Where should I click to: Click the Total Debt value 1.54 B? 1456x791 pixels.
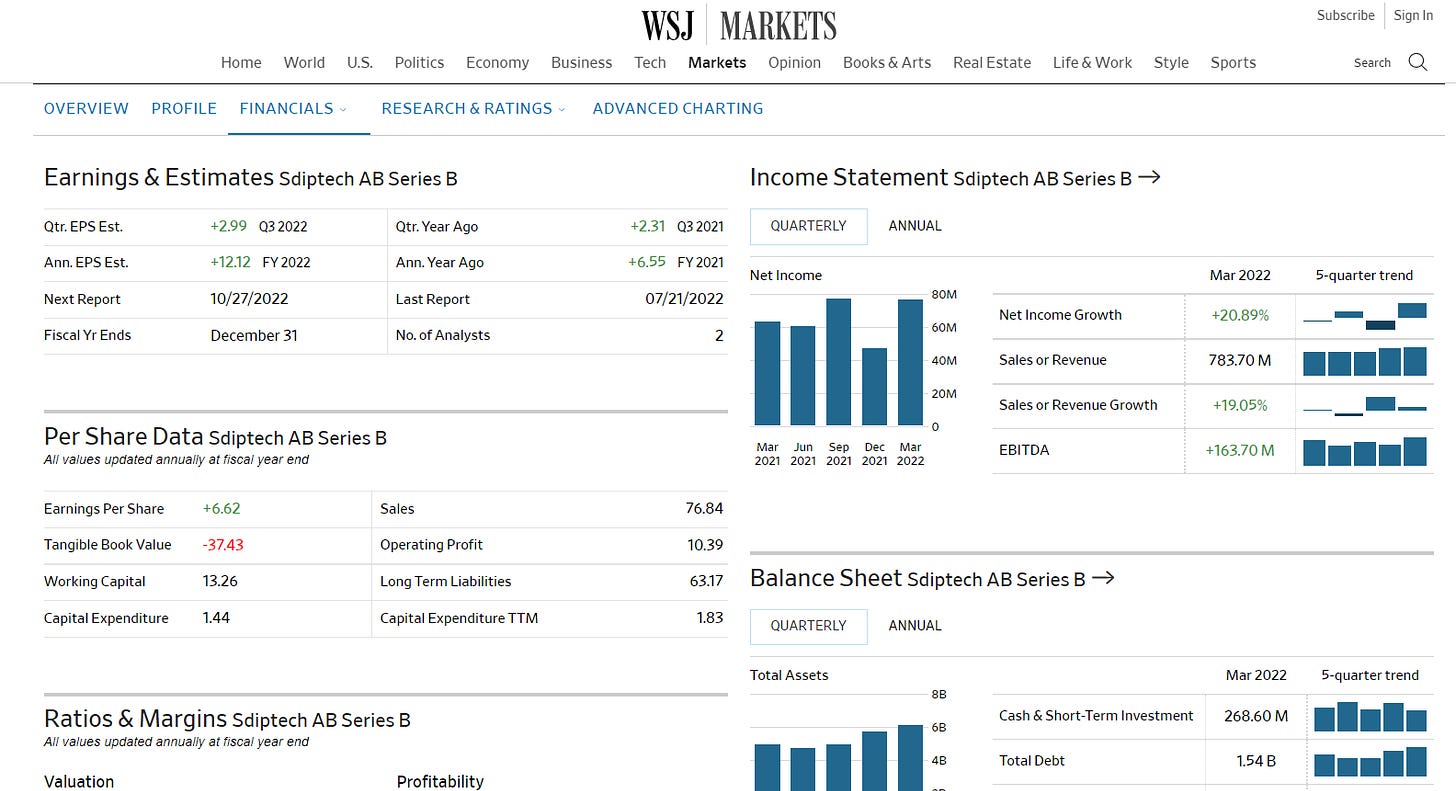point(1256,761)
